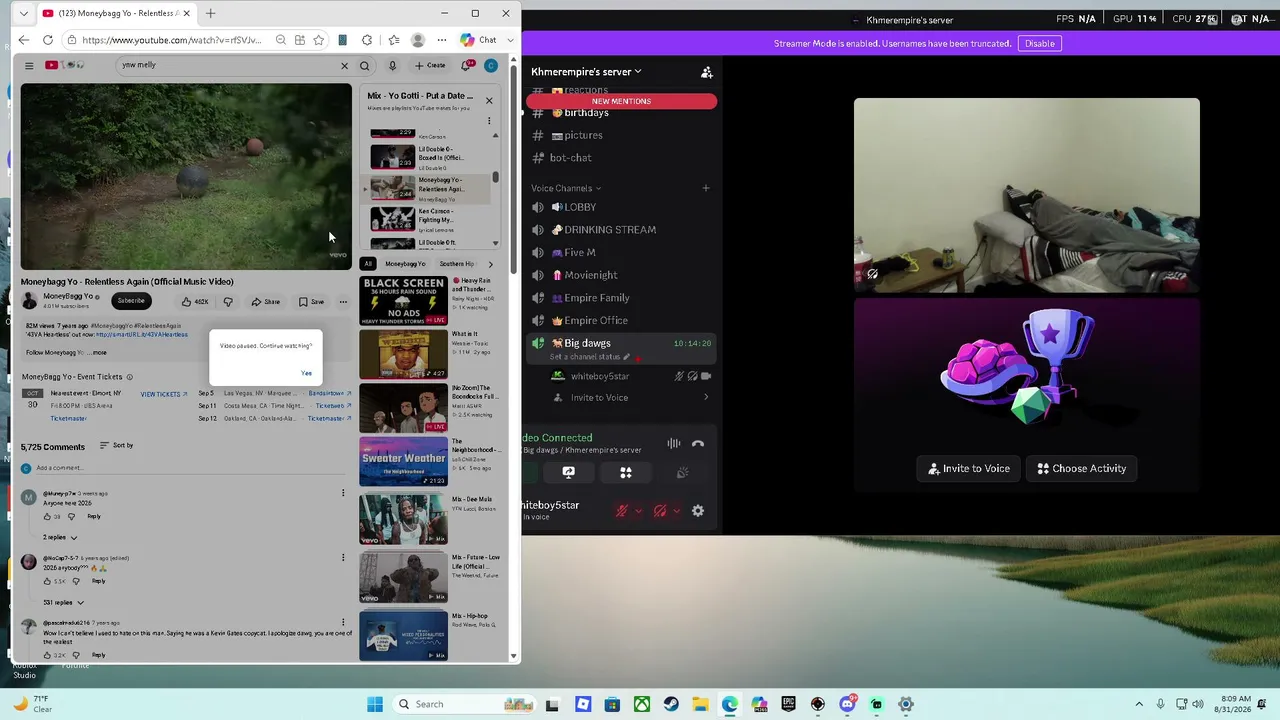This screenshot has width=1280, height=720.
Task: Open the browser extensions menu
Action: pos(367,40)
